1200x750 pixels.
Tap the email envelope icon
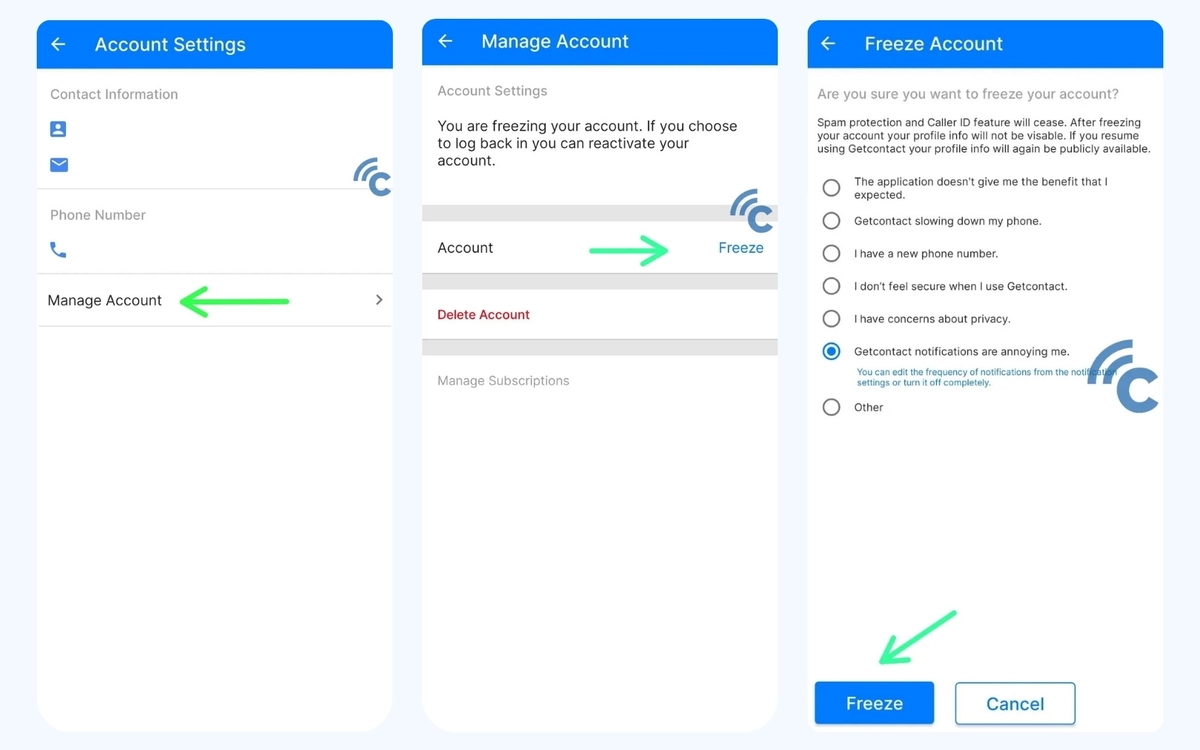pyautogui.click(x=59, y=164)
